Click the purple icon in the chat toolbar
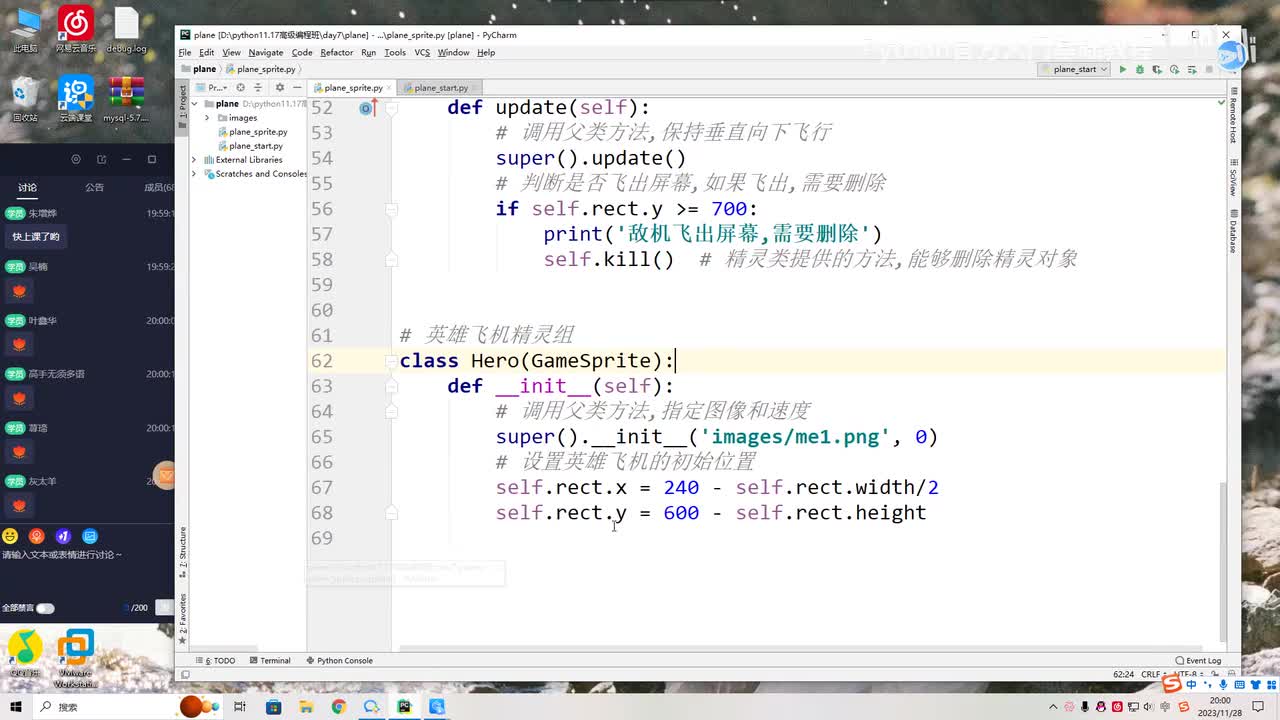The width and height of the screenshot is (1280, 720). pyautogui.click(x=63, y=537)
